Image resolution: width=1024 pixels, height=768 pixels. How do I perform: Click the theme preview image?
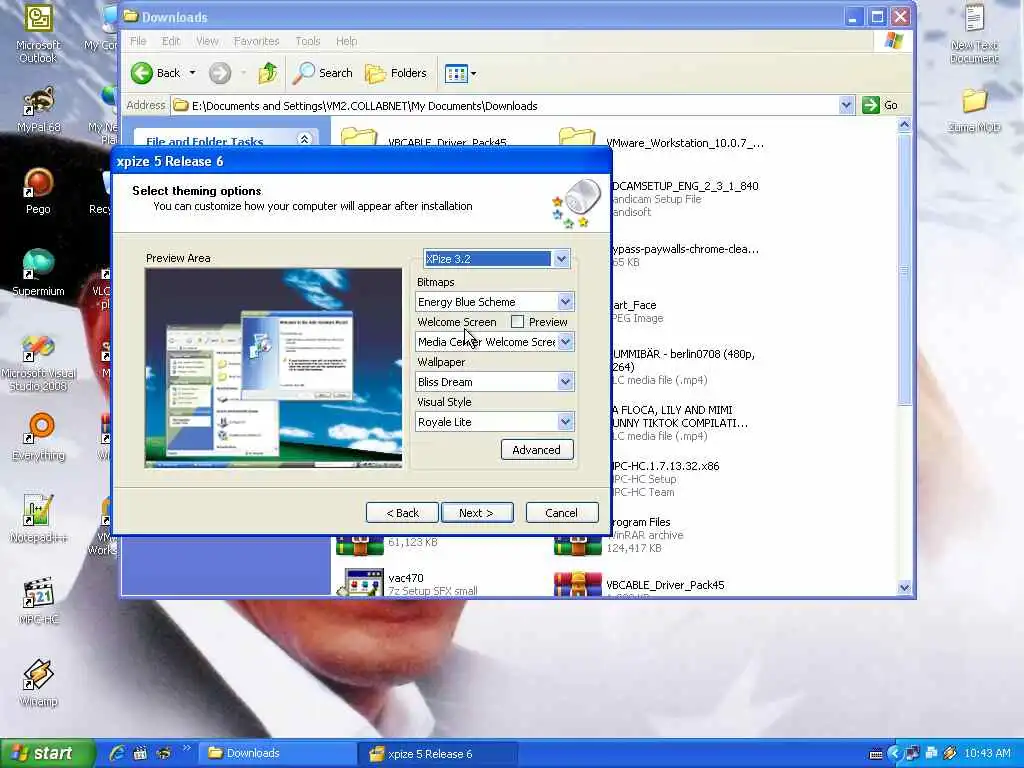point(274,368)
